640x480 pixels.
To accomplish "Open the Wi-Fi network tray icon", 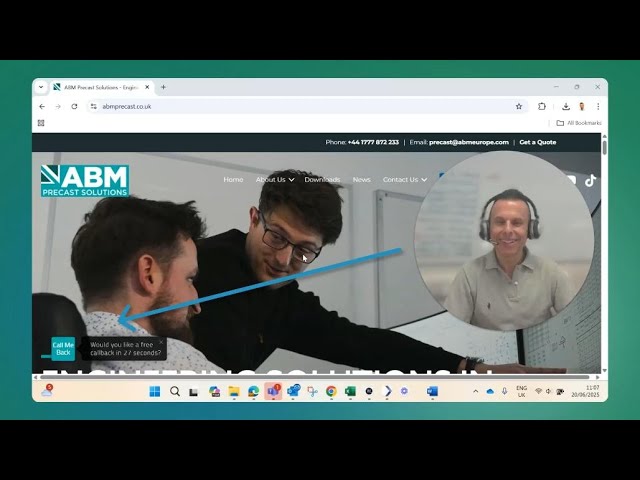I will [538, 391].
